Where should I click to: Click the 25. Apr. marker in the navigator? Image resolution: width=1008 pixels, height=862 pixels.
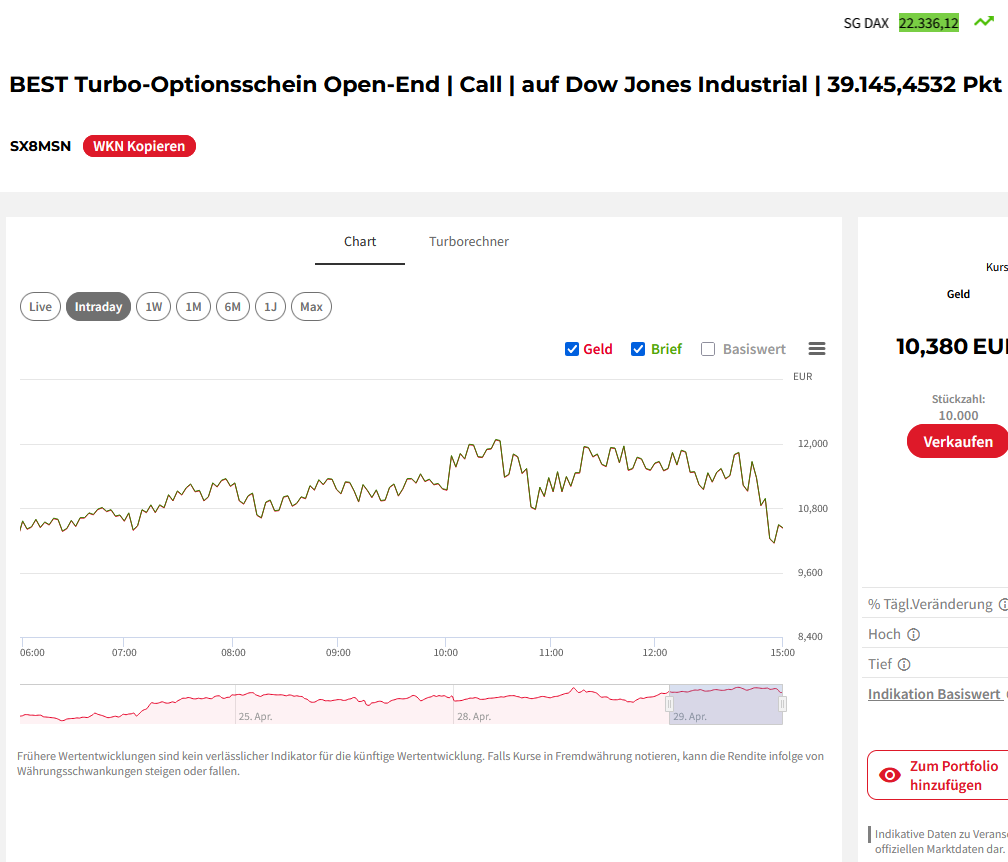click(x=255, y=716)
